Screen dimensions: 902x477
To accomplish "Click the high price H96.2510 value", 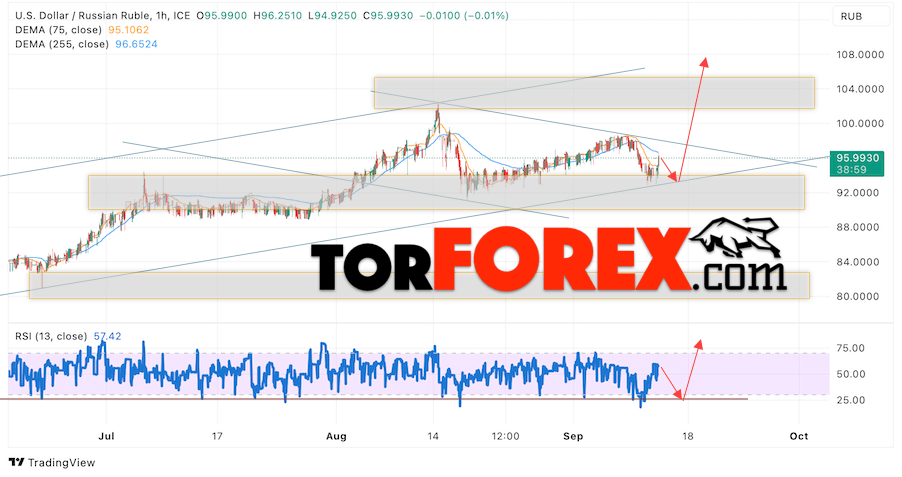I will tap(276, 16).
